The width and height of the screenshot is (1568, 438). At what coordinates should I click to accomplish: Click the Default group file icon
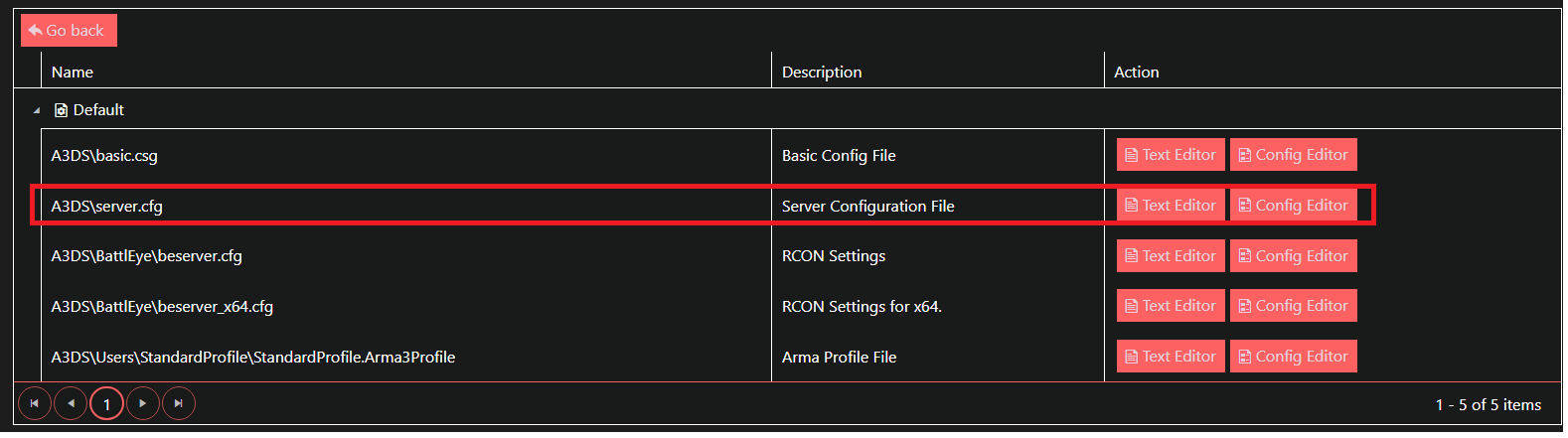pos(61,110)
